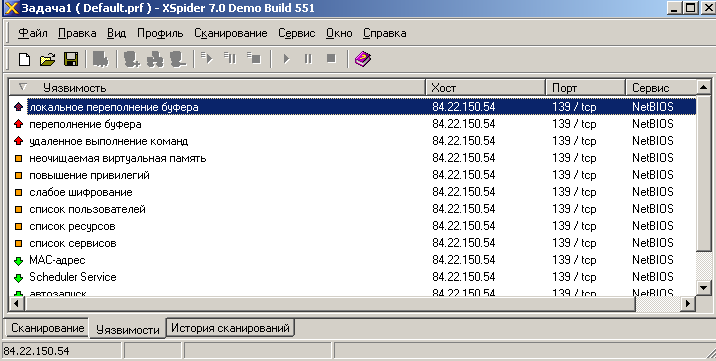Click the red arrow icon of "удаленное выполнение команд"
716x361 pixels.
click(18, 141)
